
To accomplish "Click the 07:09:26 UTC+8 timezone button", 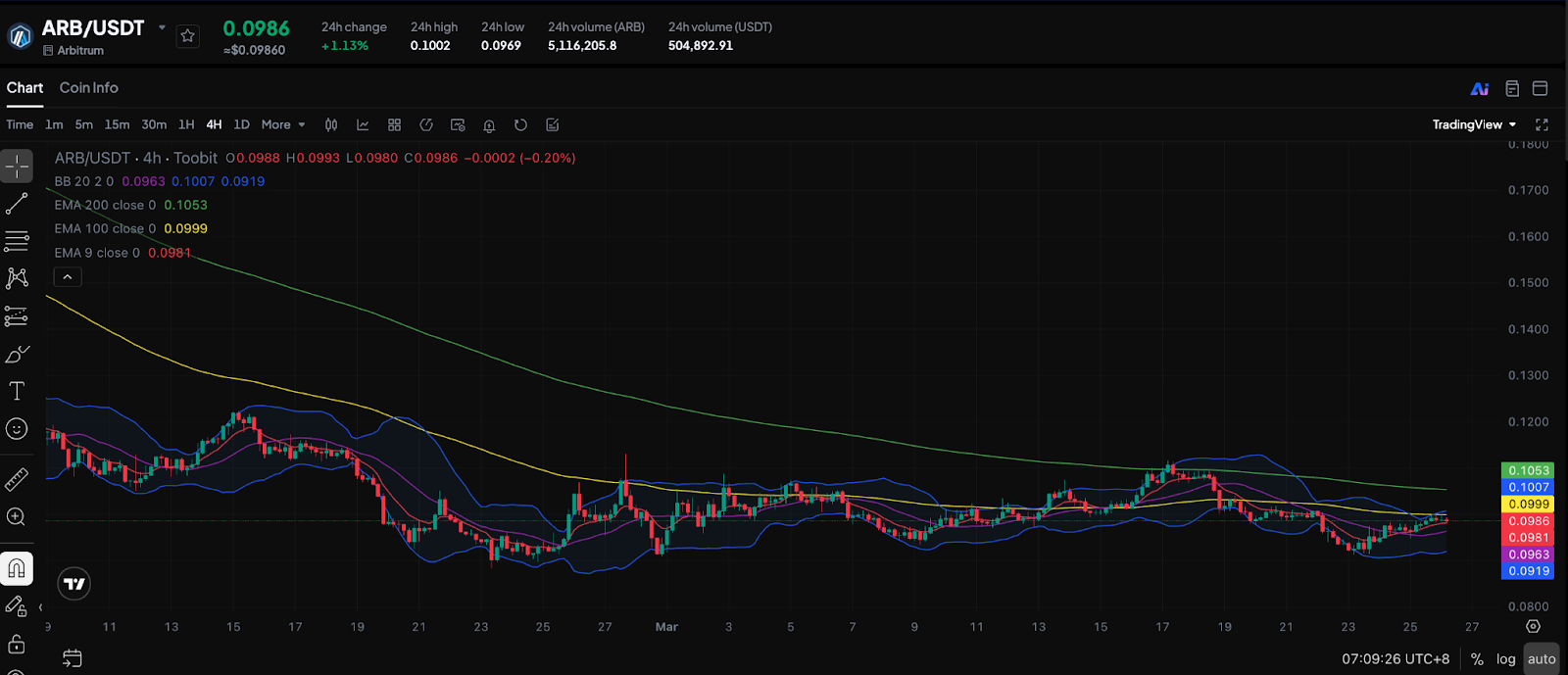I will pyautogui.click(x=1395, y=659).
